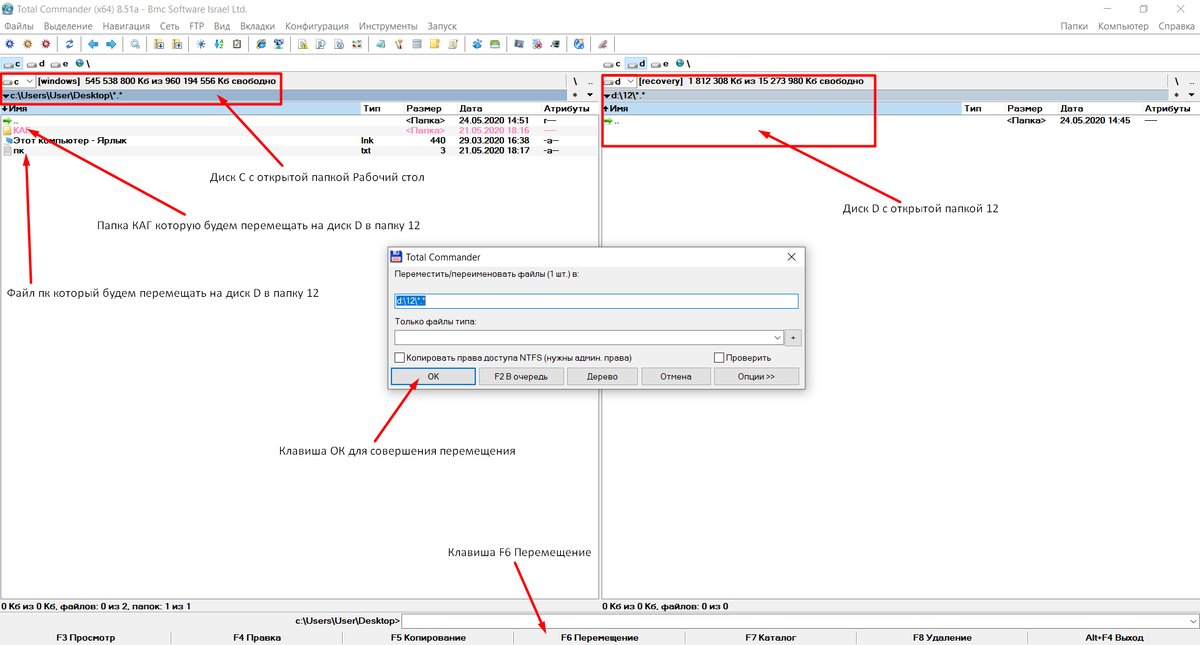
Task: Cancel the move with Отмена button
Action: (x=676, y=377)
